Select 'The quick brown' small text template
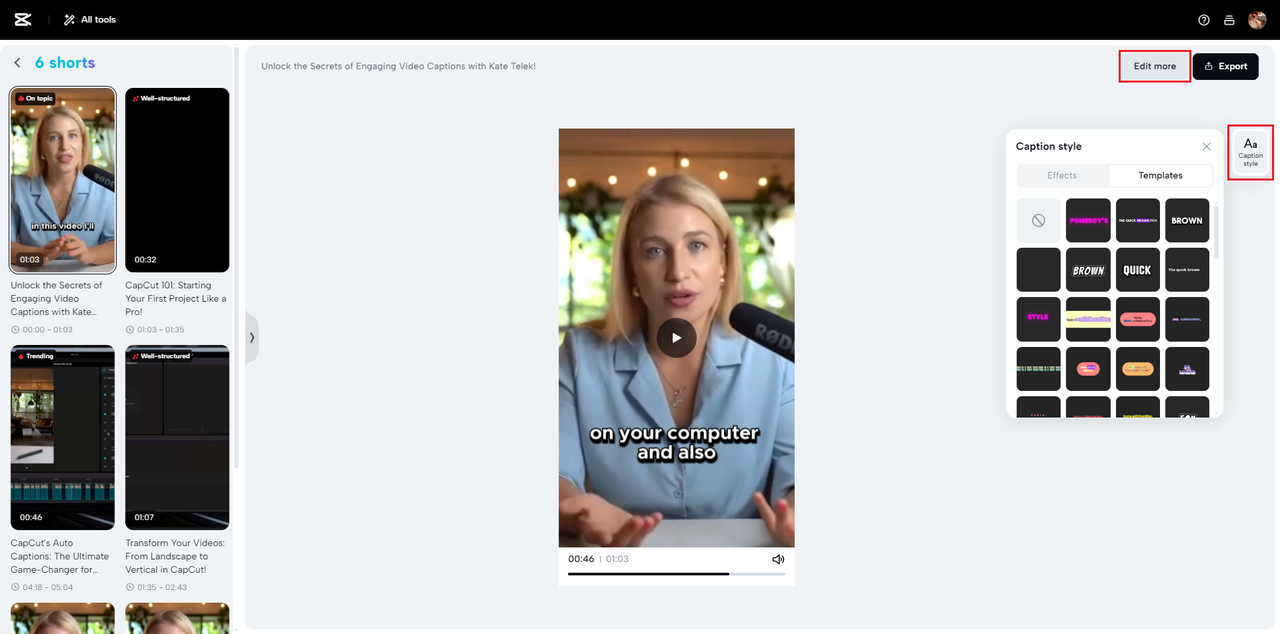Viewport: 1280px width, 634px height. pyautogui.click(x=1187, y=270)
